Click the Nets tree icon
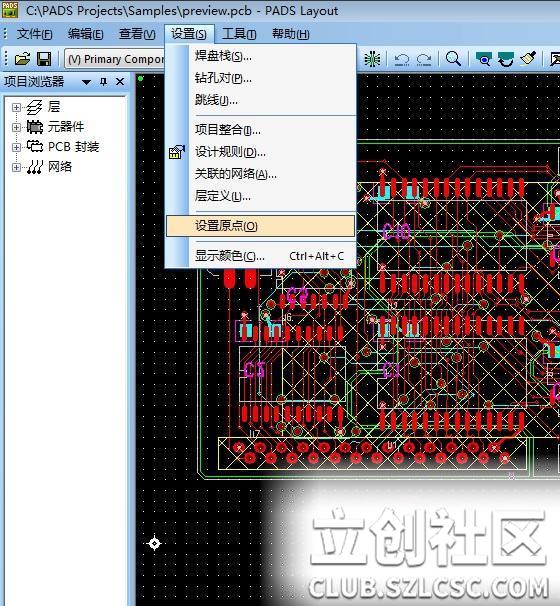Viewport: 560px width, 606px height. coord(34,167)
